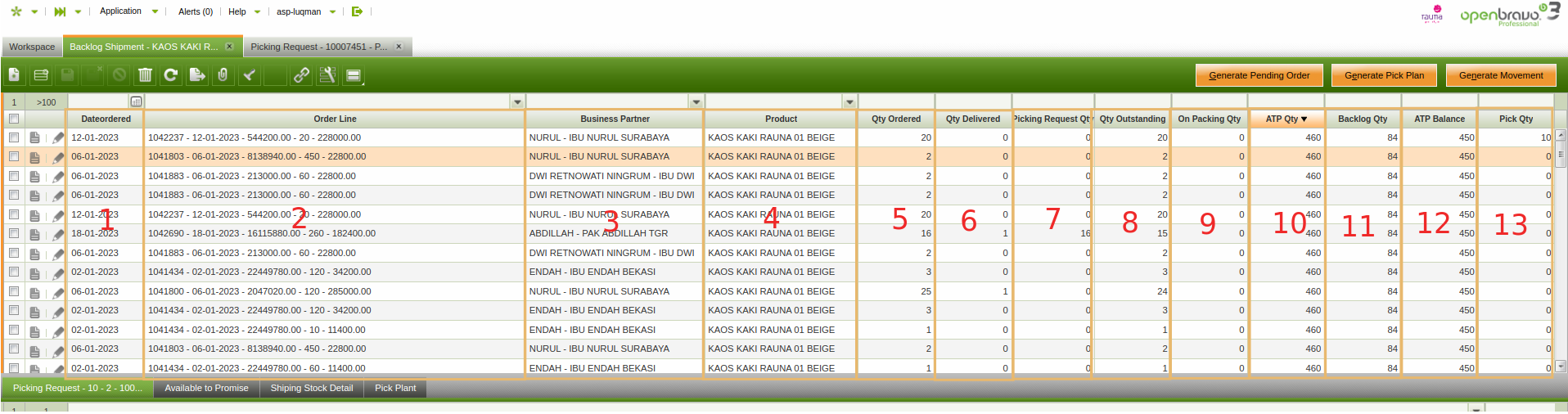Click the export to spreadsheet icon
The height and width of the screenshot is (414, 1568).
coord(196,75)
